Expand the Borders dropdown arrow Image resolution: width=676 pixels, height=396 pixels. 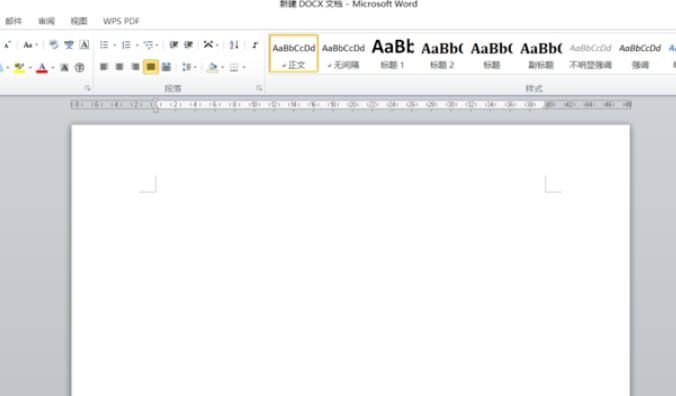pos(244,68)
